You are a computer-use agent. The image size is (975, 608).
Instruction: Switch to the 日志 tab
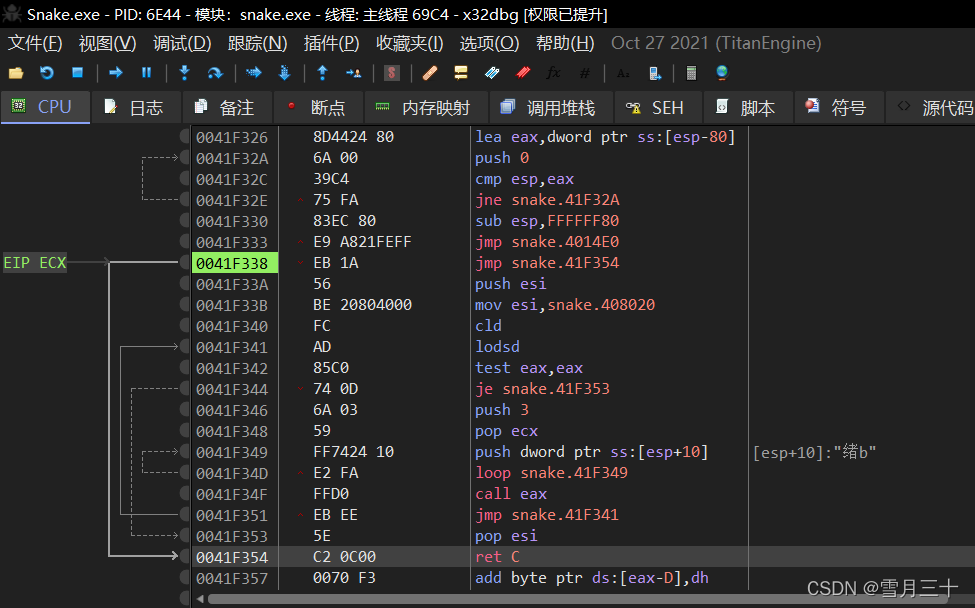(136, 108)
